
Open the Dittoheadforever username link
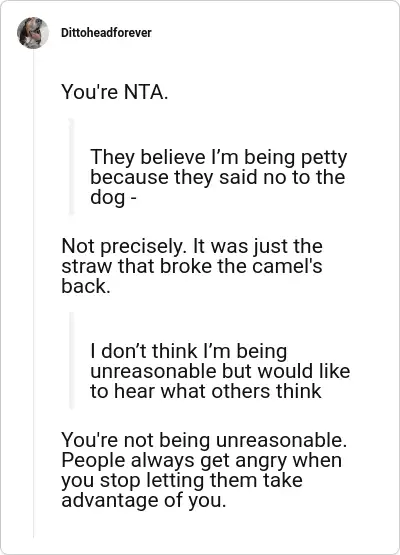tap(106, 33)
